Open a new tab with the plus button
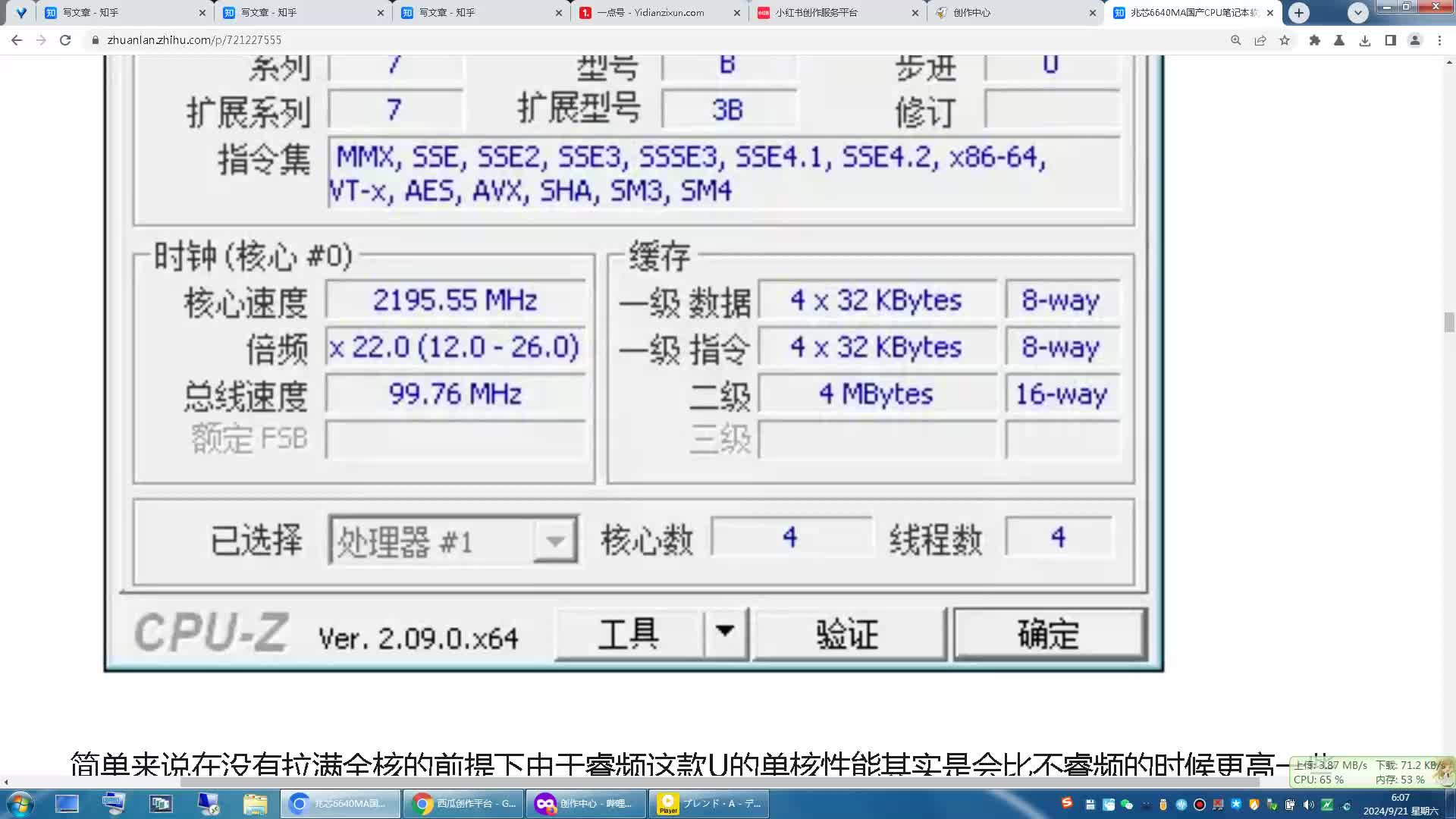Screen dimensions: 1456x819 tap(1299, 12)
